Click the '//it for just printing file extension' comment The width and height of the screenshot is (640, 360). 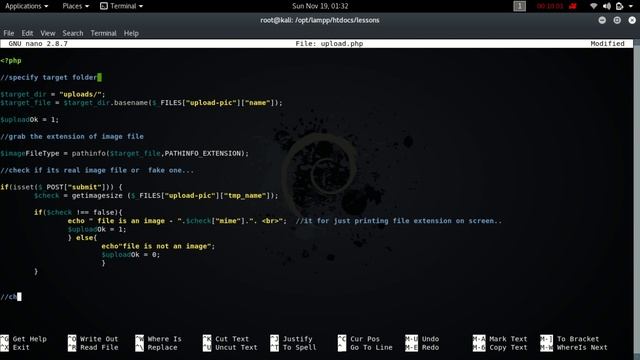398,221
